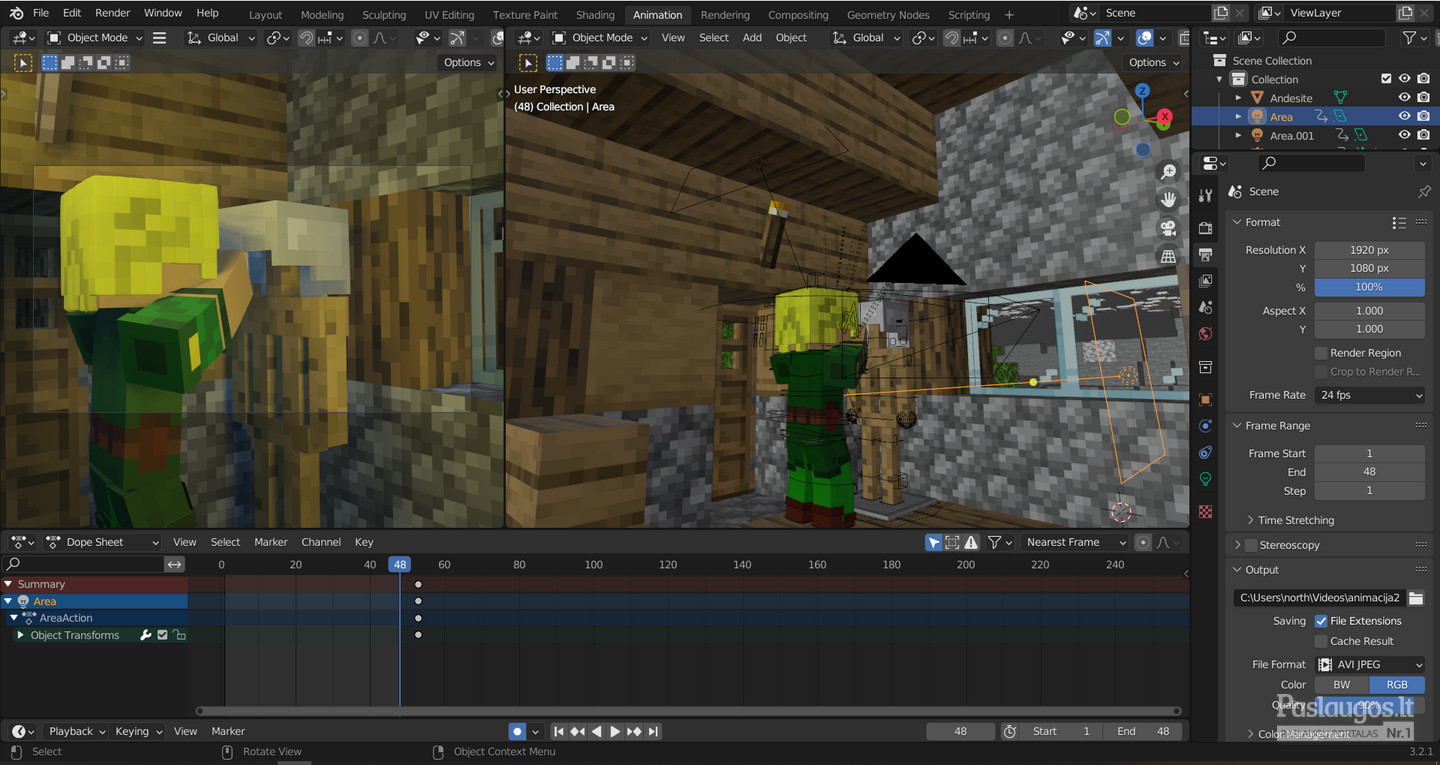Viewport: 1440px width, 765px height.
Task: Open the Render properties tab
Action: click(1206, 228)
